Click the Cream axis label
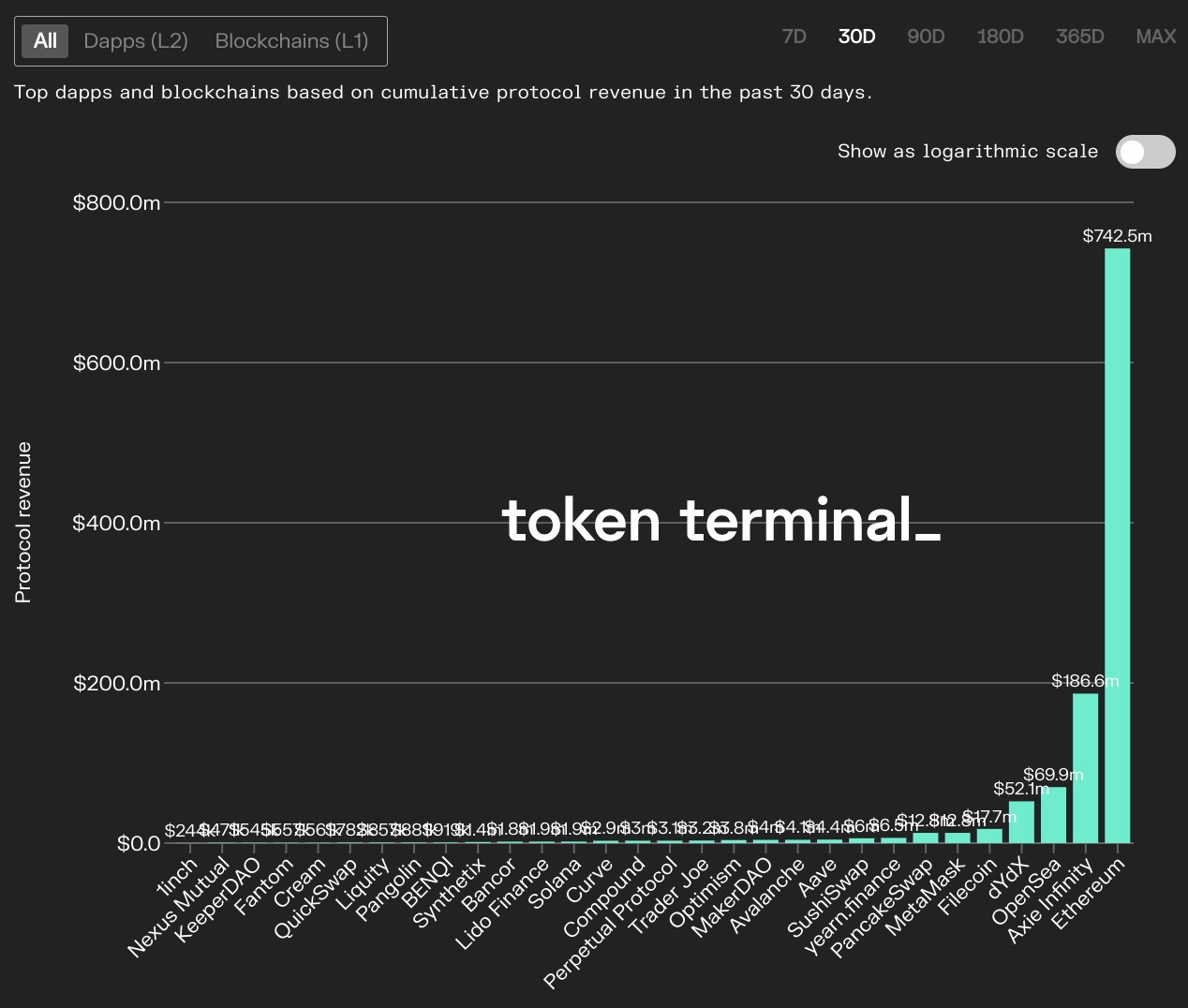Image resolution: width=1188 pixels, height=1008 pixels. point(300,882)
